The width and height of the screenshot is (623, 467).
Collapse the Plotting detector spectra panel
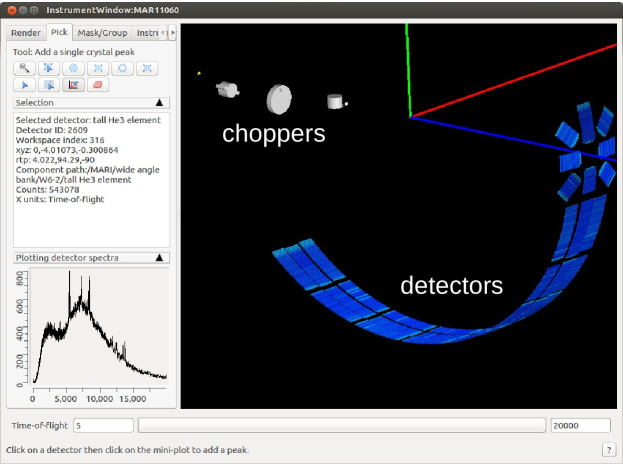[159, 258]
